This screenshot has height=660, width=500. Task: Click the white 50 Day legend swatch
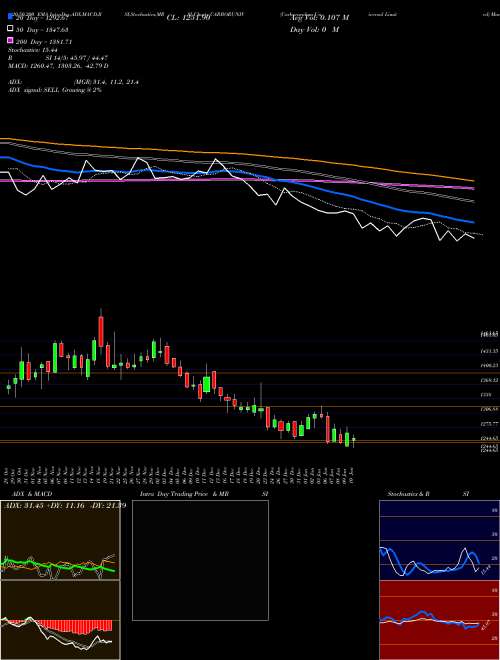pos(11,29)
